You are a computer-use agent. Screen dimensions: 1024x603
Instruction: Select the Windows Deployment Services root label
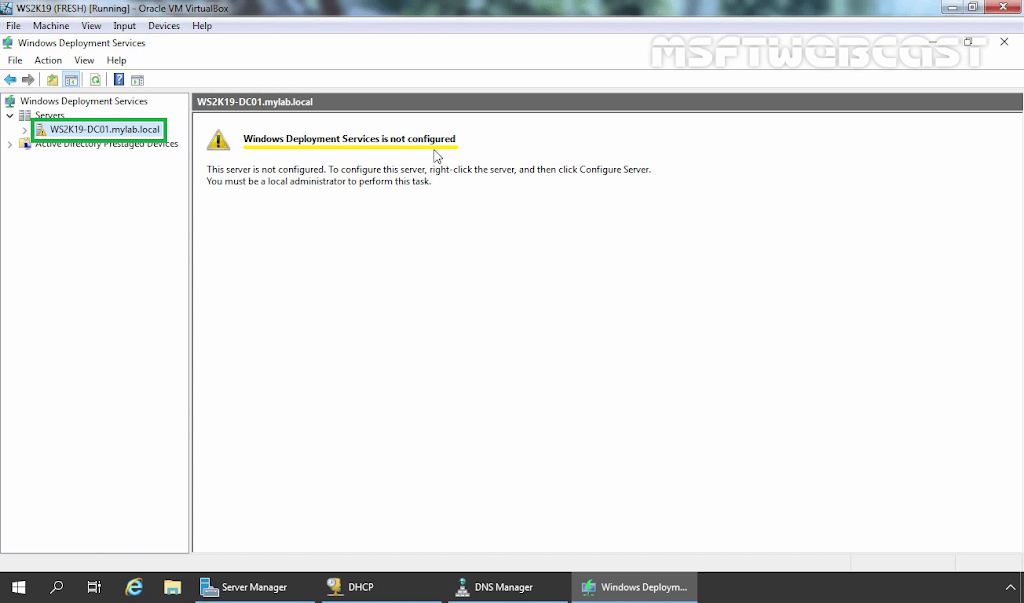[84, 101]
